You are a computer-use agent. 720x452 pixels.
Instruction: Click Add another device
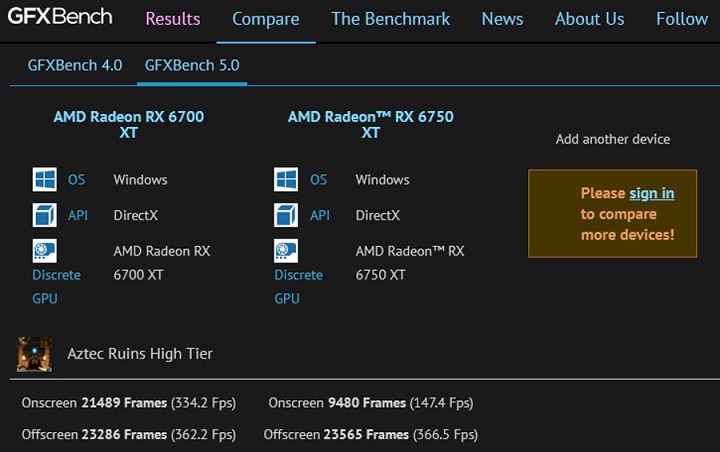tap(612, 139)
